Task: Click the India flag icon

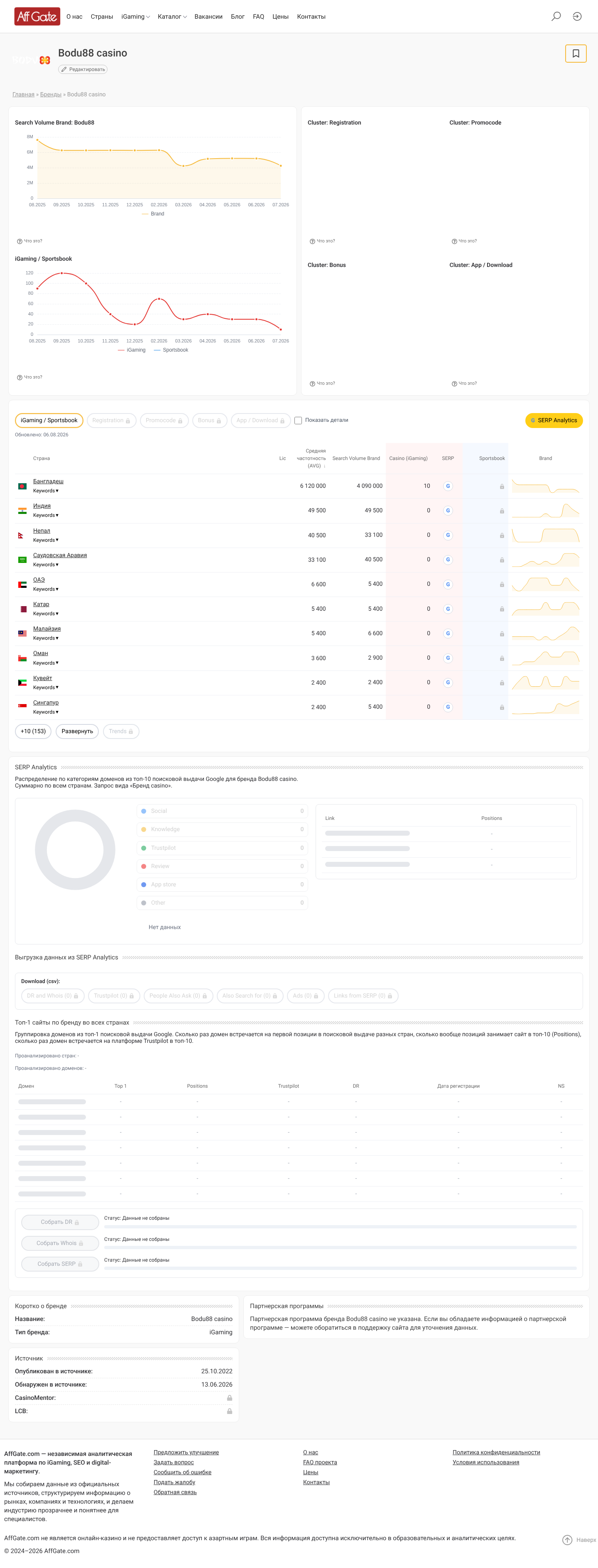Action: 22,511
